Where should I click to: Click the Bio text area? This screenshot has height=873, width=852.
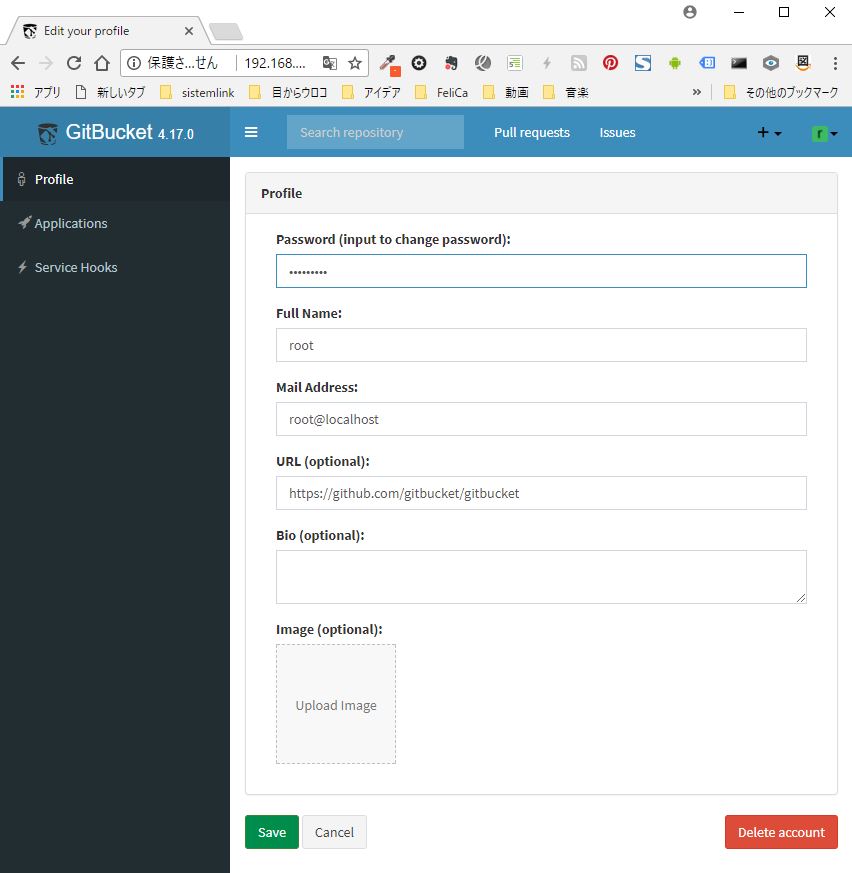[541, 577]
